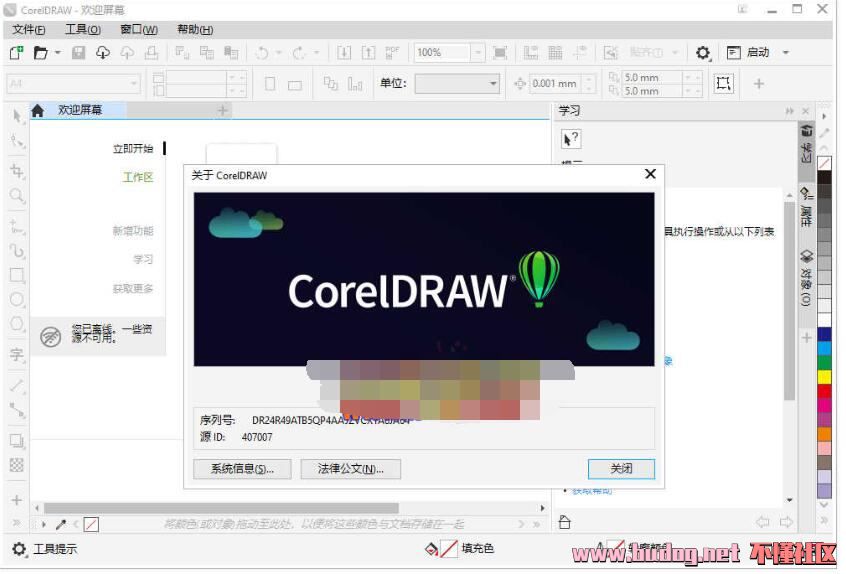
Task: Open the Help menu
Action: point(195,30)
